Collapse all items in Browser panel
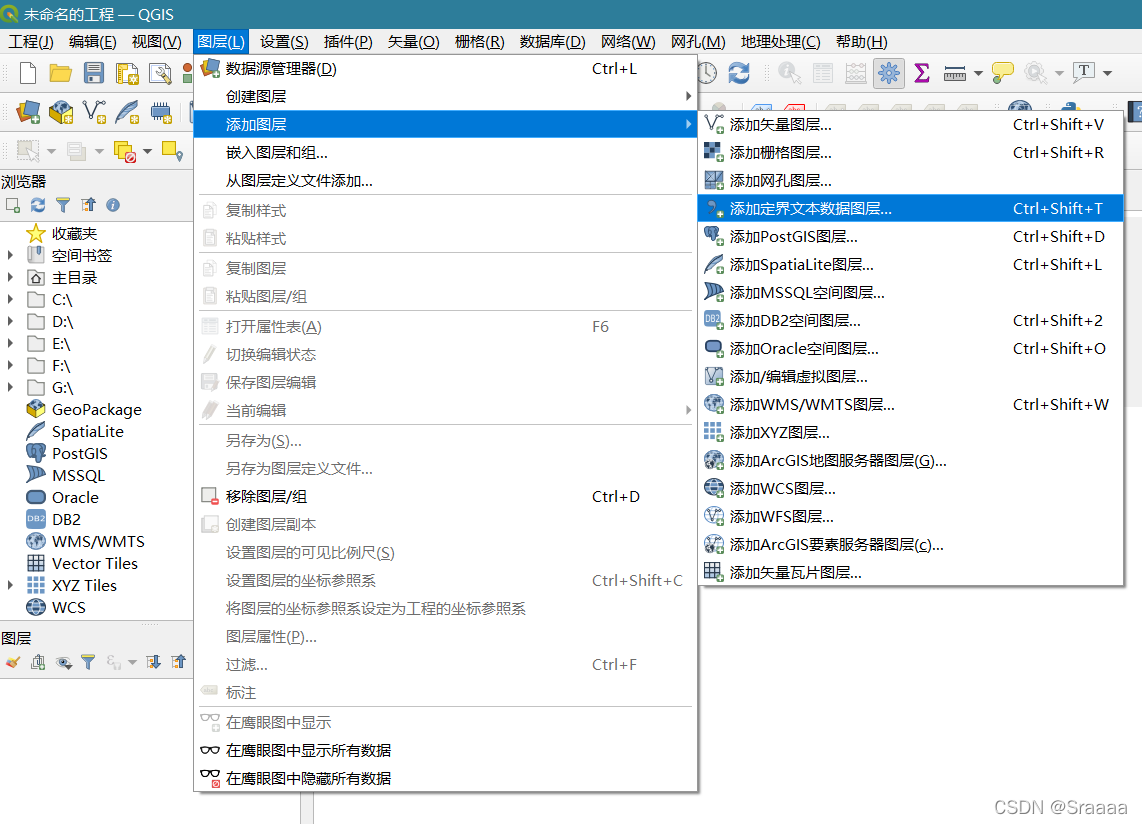 tap(88, 205)
